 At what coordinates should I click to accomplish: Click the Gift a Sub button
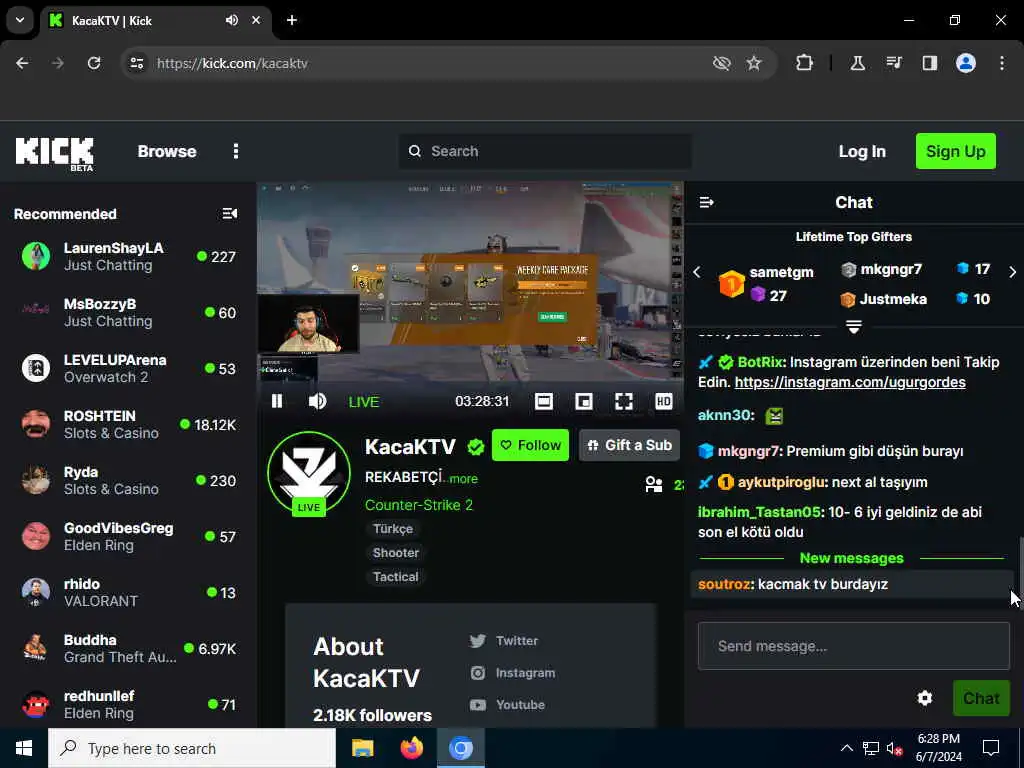pyautogui.click(x=630, y=445)
